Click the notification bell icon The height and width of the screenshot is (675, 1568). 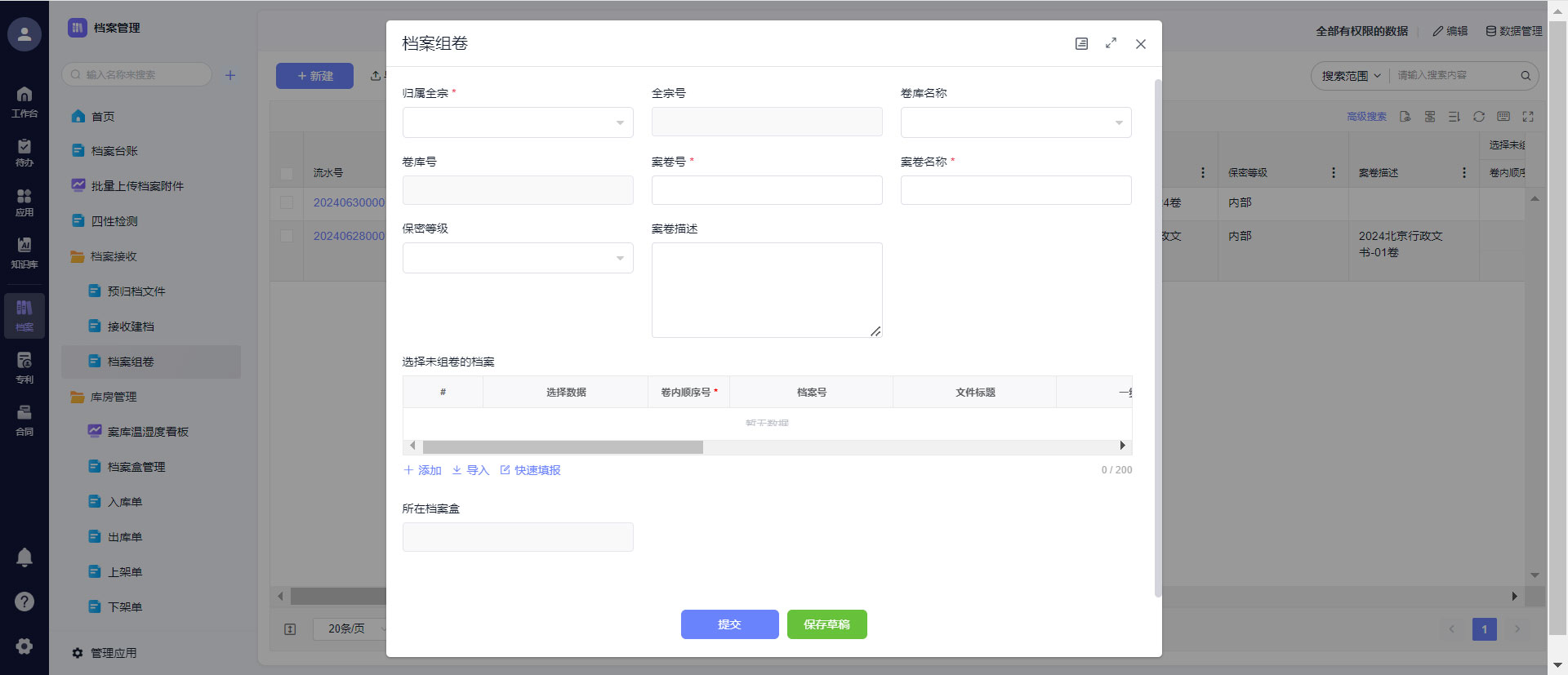24,557
